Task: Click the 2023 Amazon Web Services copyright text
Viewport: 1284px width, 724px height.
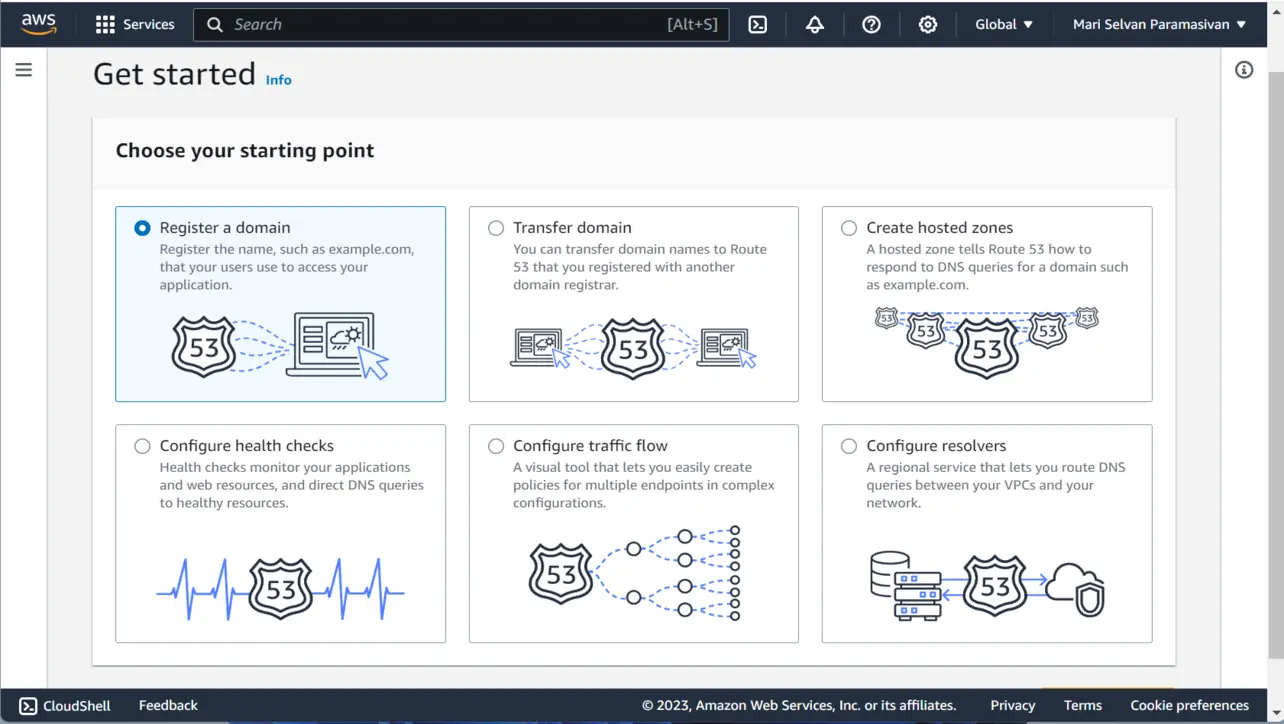Action: tap(799, 705)
